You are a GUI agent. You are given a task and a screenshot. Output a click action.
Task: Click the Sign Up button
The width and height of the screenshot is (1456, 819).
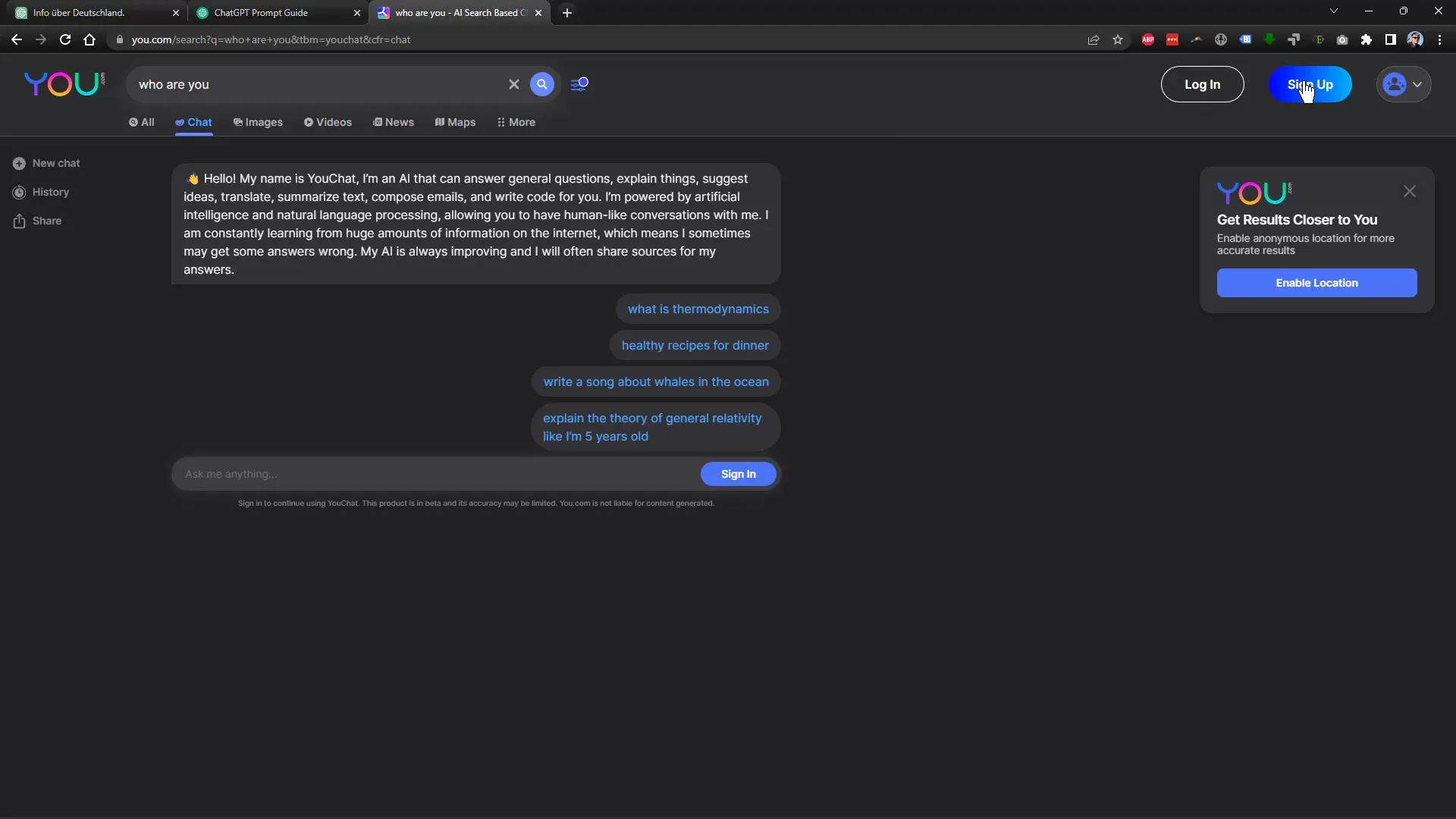point(1310,84)
